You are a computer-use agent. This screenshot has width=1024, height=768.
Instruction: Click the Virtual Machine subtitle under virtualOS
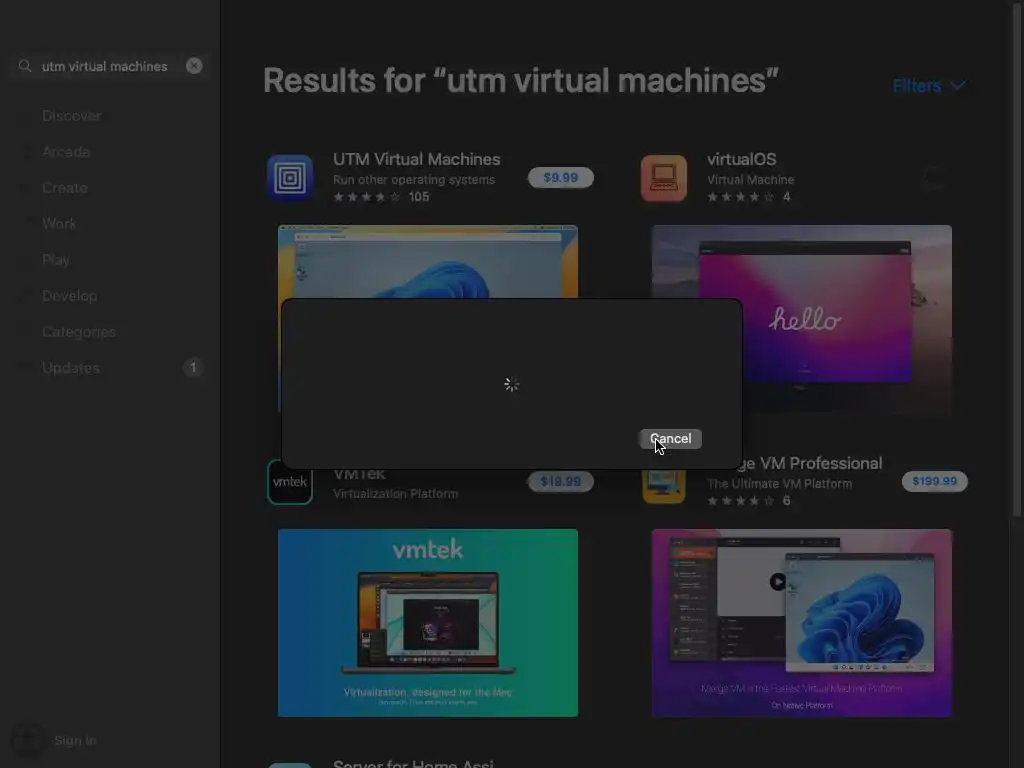(x=750, y=180)
